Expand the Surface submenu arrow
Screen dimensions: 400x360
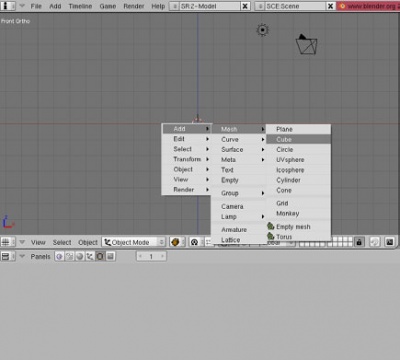263,150
